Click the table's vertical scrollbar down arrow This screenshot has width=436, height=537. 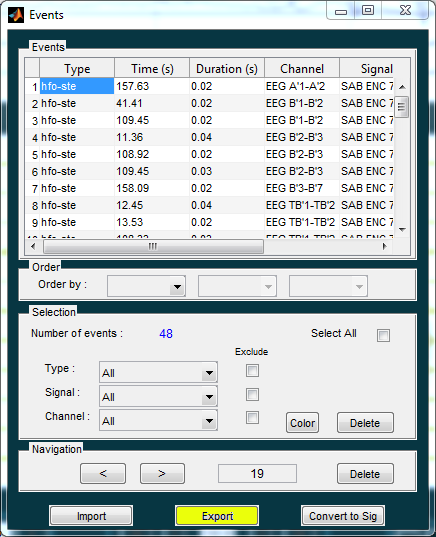pyautogui.click(x=402, y=229)
